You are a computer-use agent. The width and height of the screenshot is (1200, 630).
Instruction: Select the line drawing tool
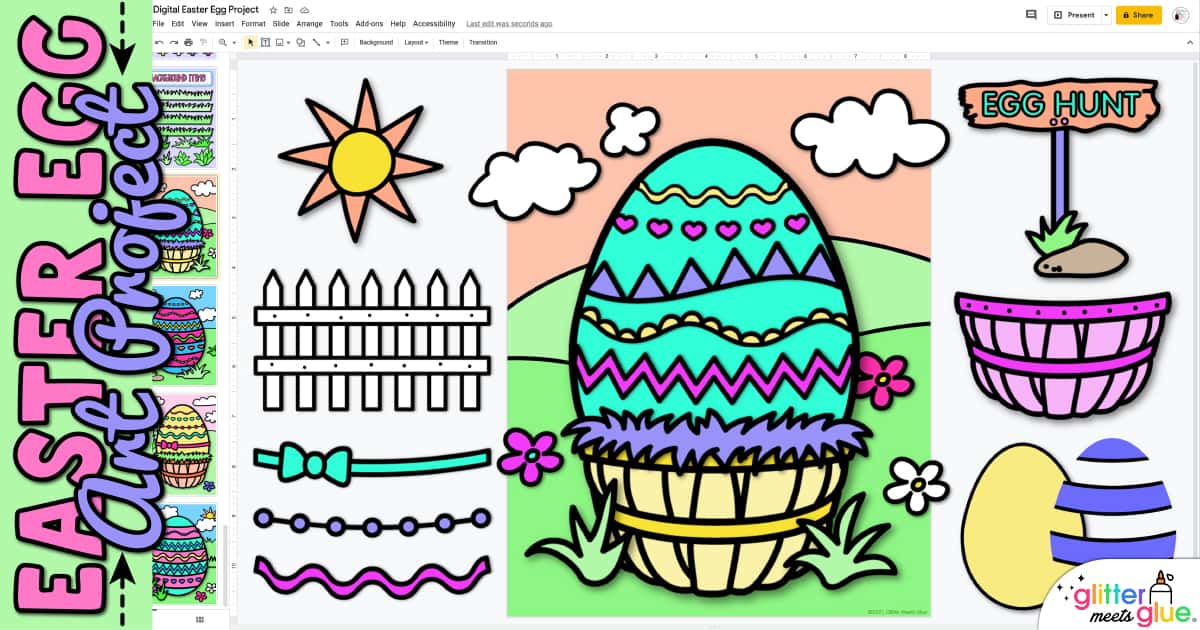315,43
